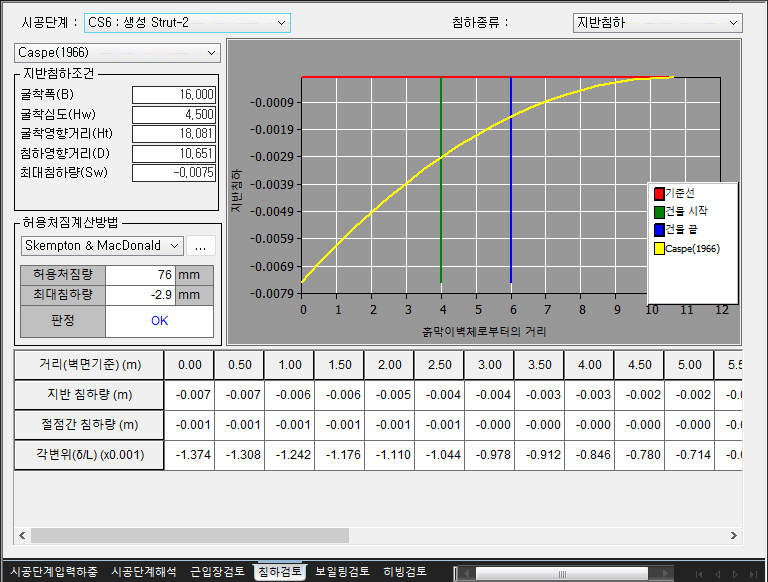Image resolution: width=768 pixels, height=582 pixels.
Task: Click the OK 판정 result cell
Action: [159, 321]
